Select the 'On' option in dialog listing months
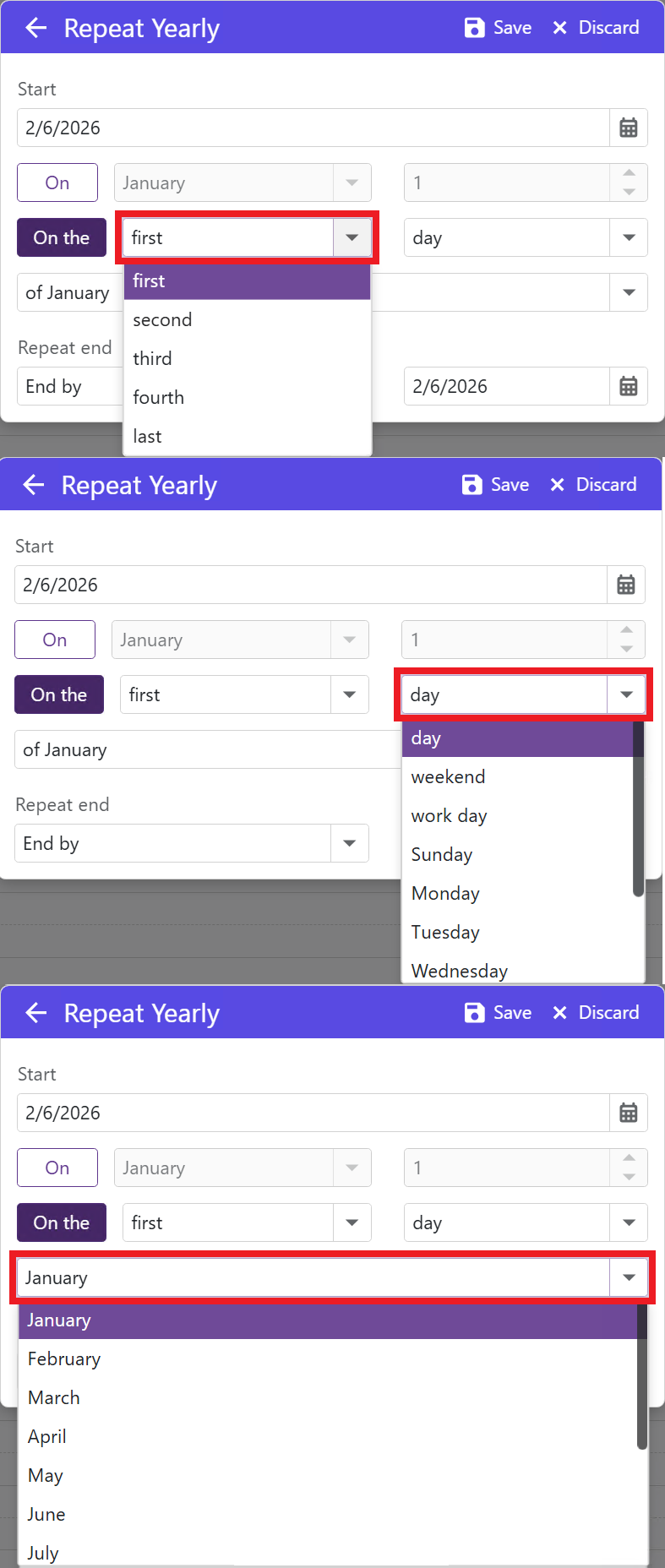This screenshot has height=1568, width=665. click(x=57, y=1168)
